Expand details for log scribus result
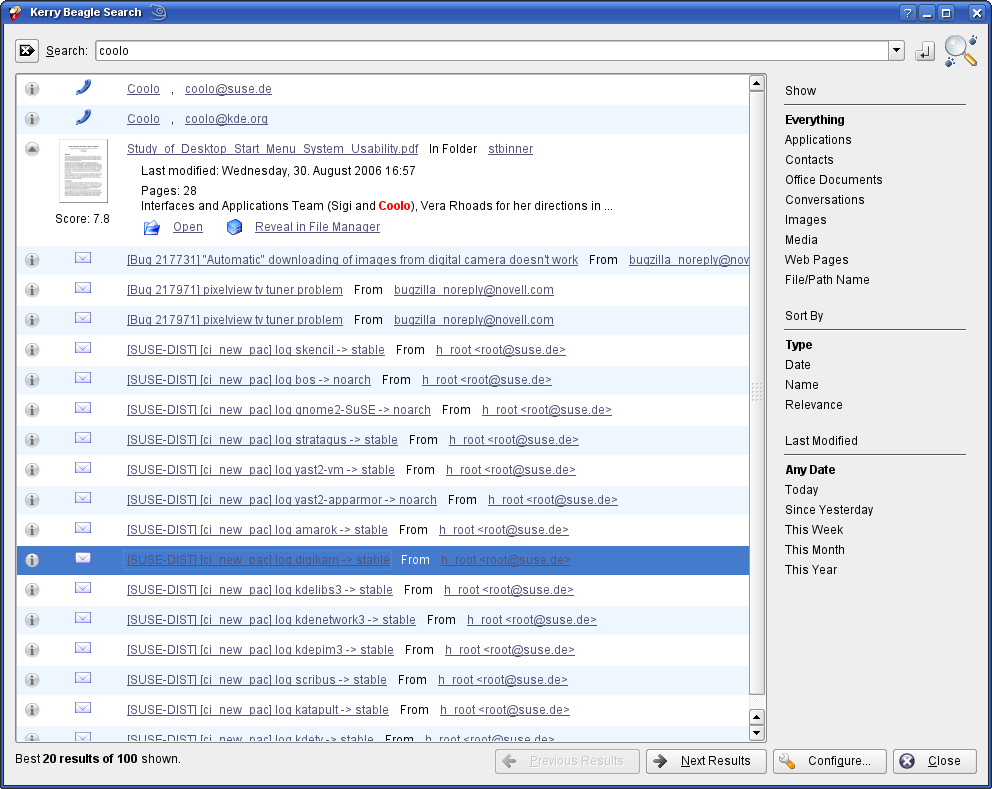992x789 pixels. pyautogui.click(x=32, y=680)
